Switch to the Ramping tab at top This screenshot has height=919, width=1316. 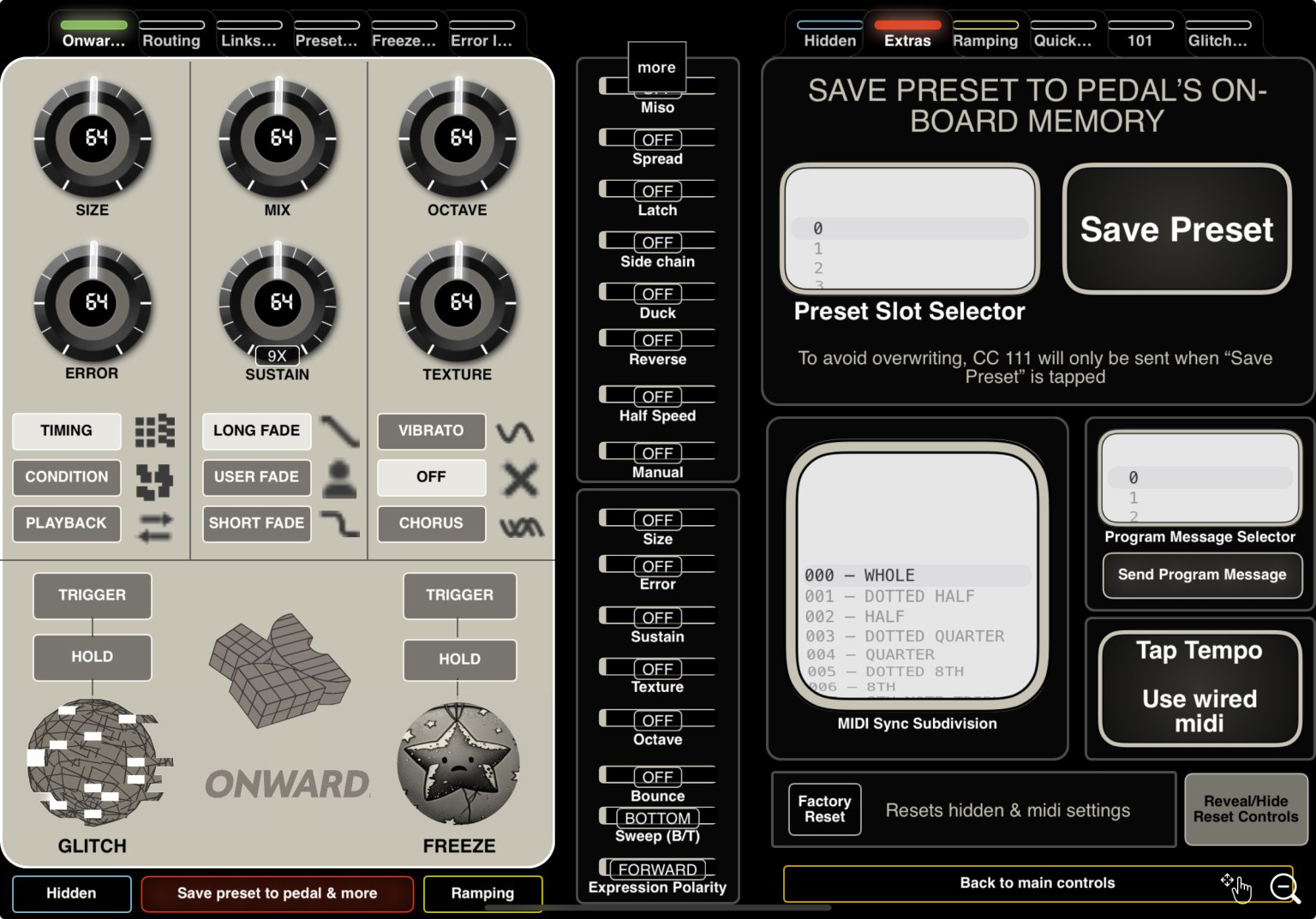click(985, 34)
